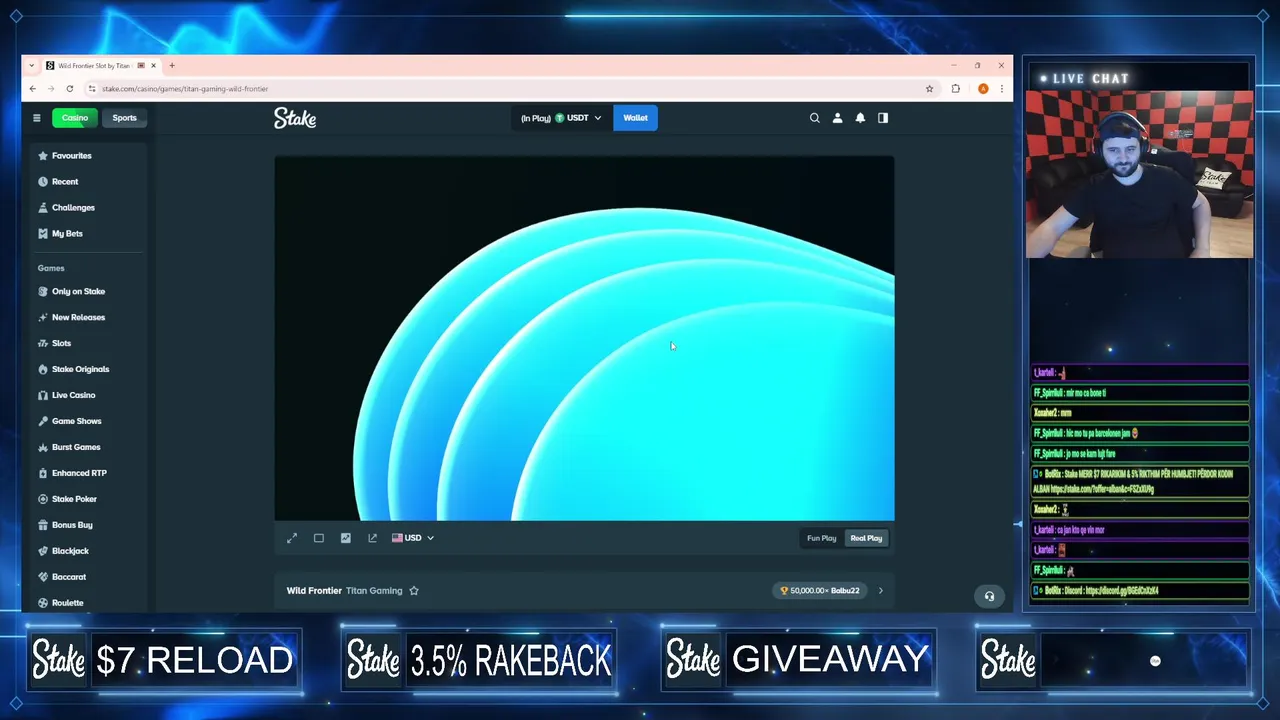Open the Stake hamburger menu
The height and width of the screenshot is (720, 1280).
pyautogui.click(x=37, y=118)
